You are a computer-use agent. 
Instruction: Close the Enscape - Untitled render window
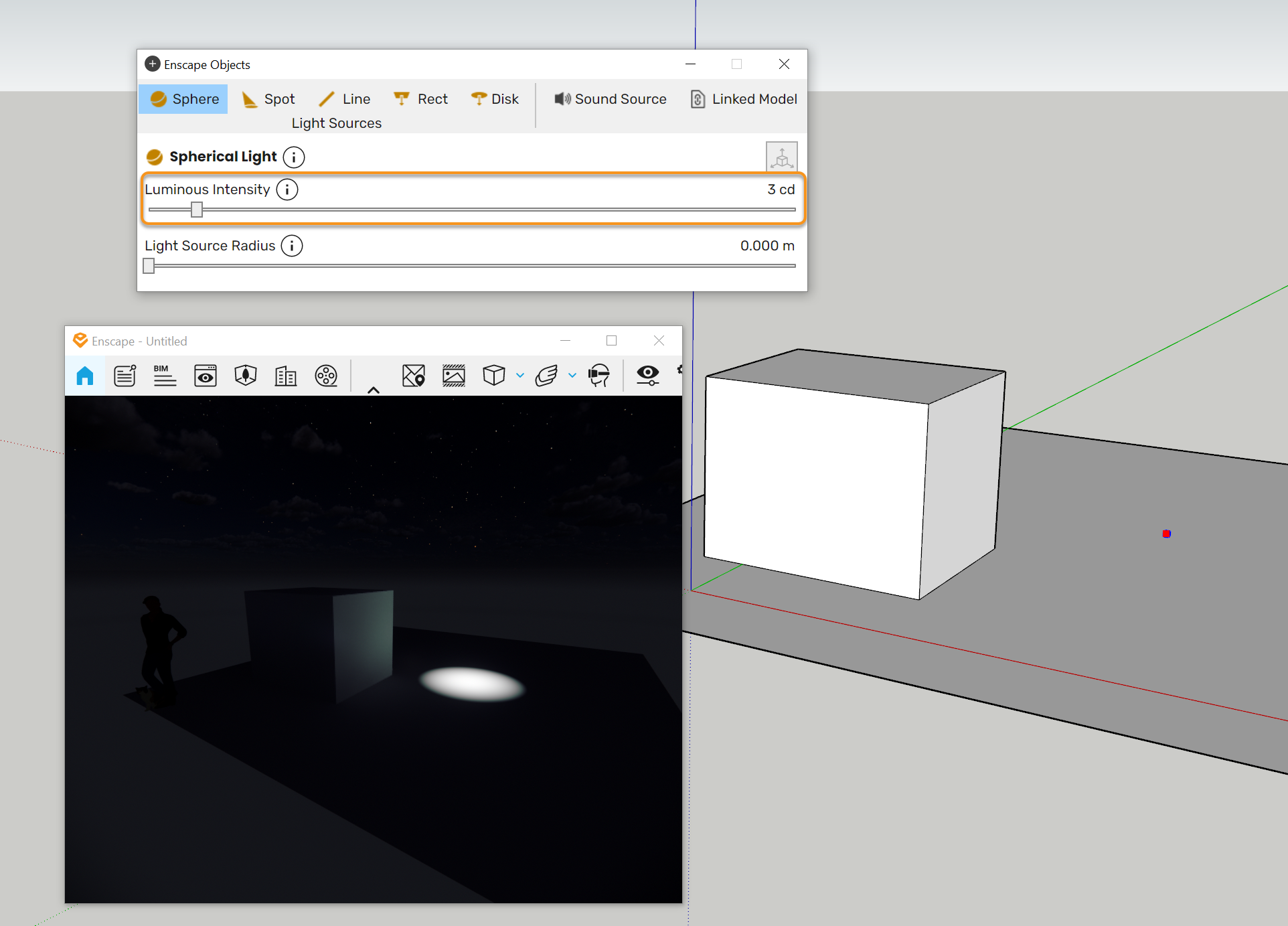click(x=659, y=341)
